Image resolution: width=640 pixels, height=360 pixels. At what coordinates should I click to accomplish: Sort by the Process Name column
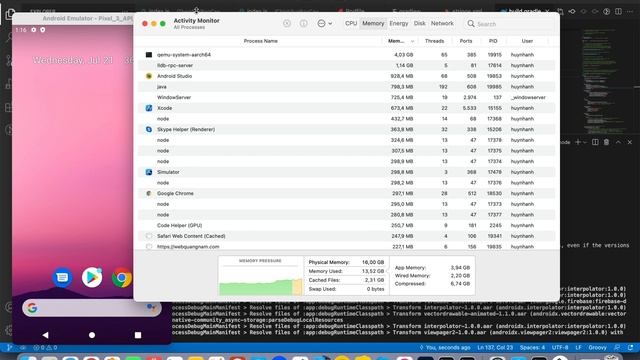point(260,41)
